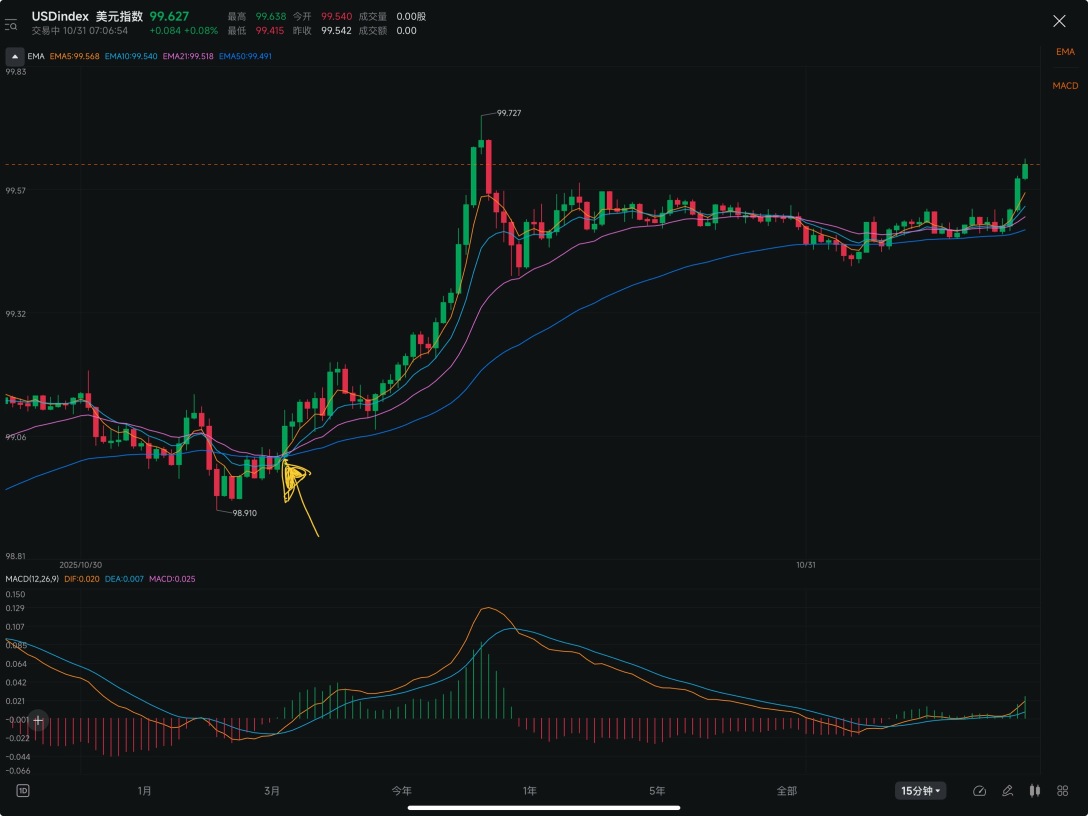The height and width of the screenshot is (816, 1088).
Task: Switch chart type with candlestick icon
Action: 1035,791
